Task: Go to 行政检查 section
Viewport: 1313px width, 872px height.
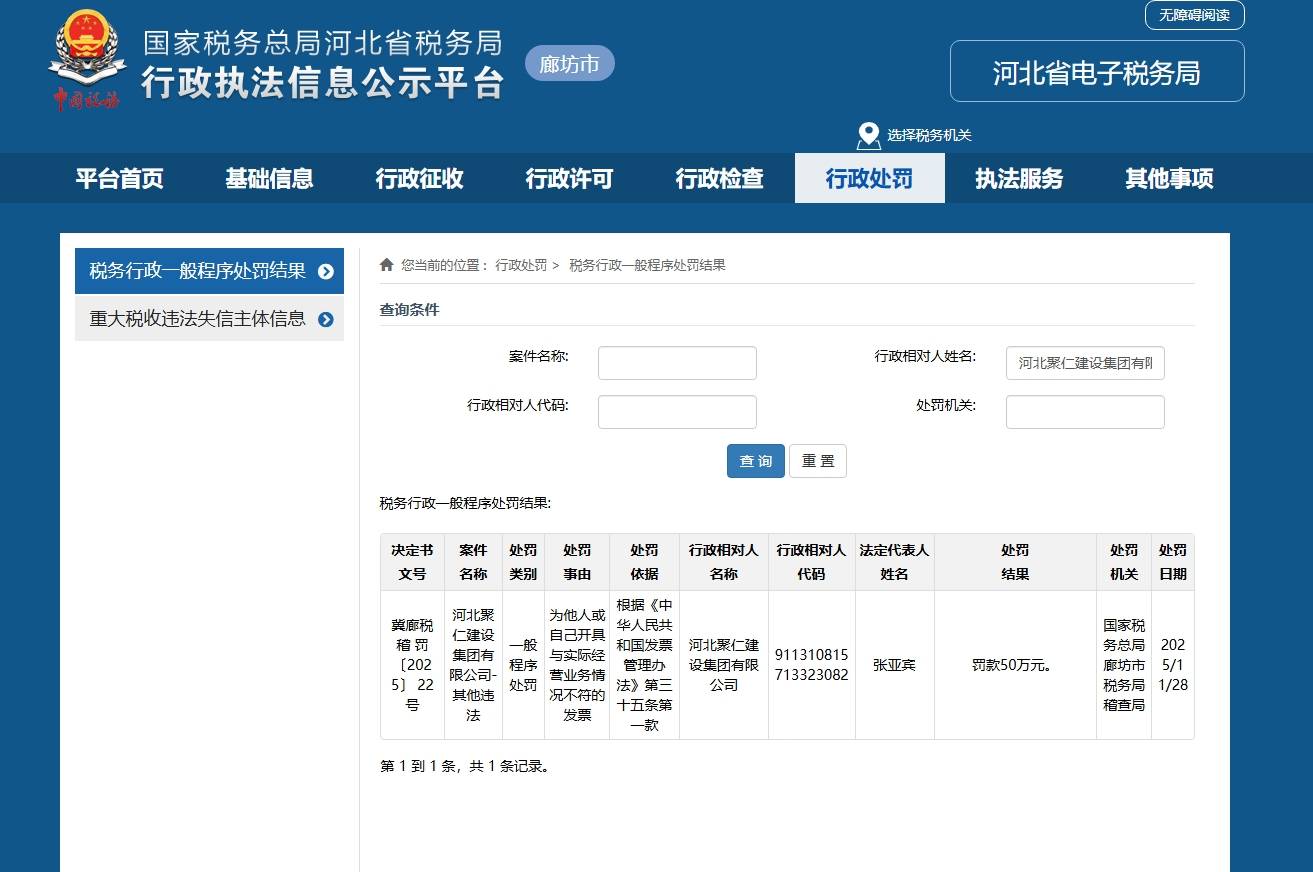Action: 719,179
